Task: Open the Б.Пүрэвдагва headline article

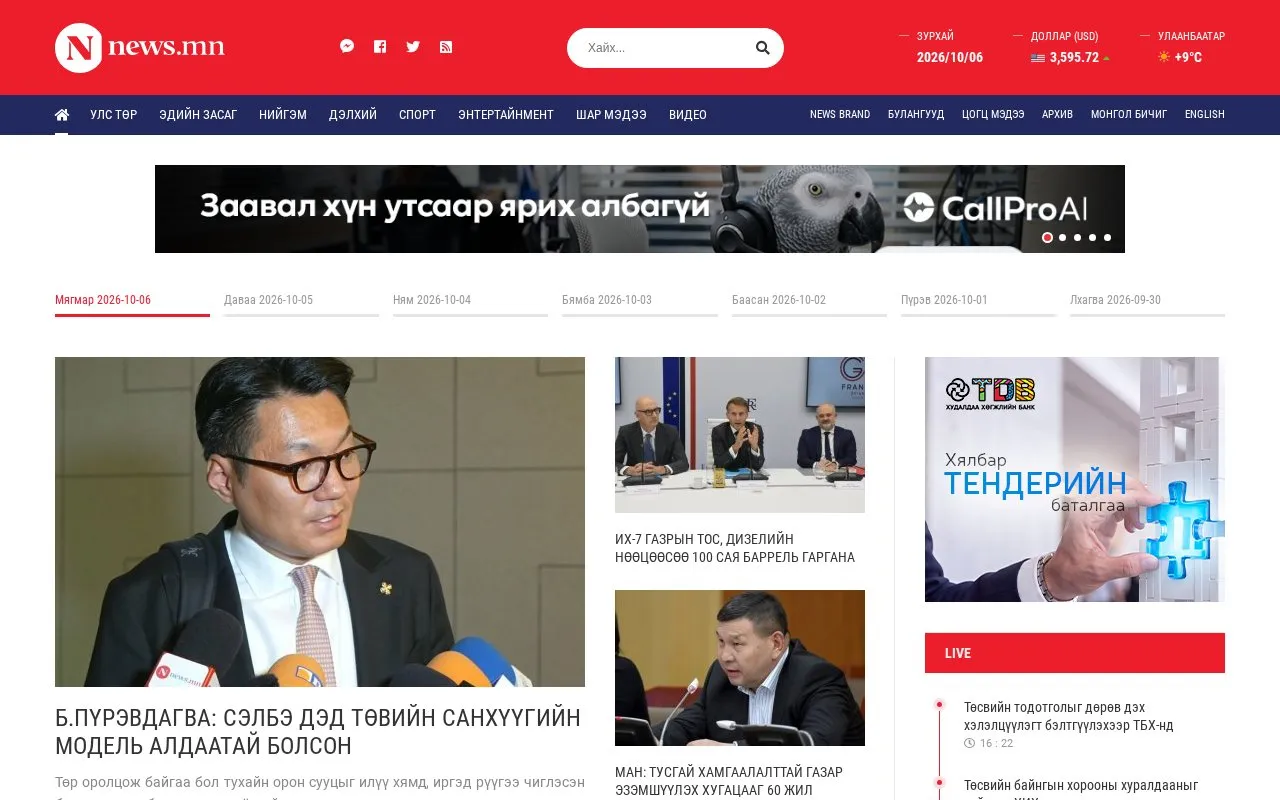Action: [318, 732]
